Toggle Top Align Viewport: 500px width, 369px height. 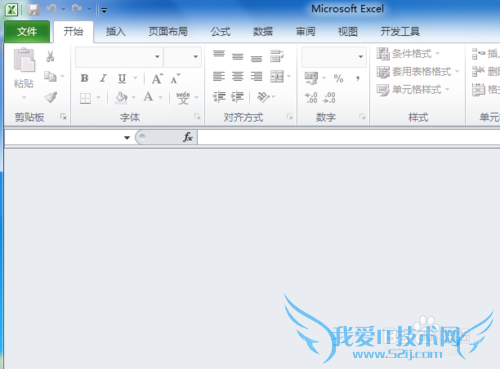click(x=219, y=54)
